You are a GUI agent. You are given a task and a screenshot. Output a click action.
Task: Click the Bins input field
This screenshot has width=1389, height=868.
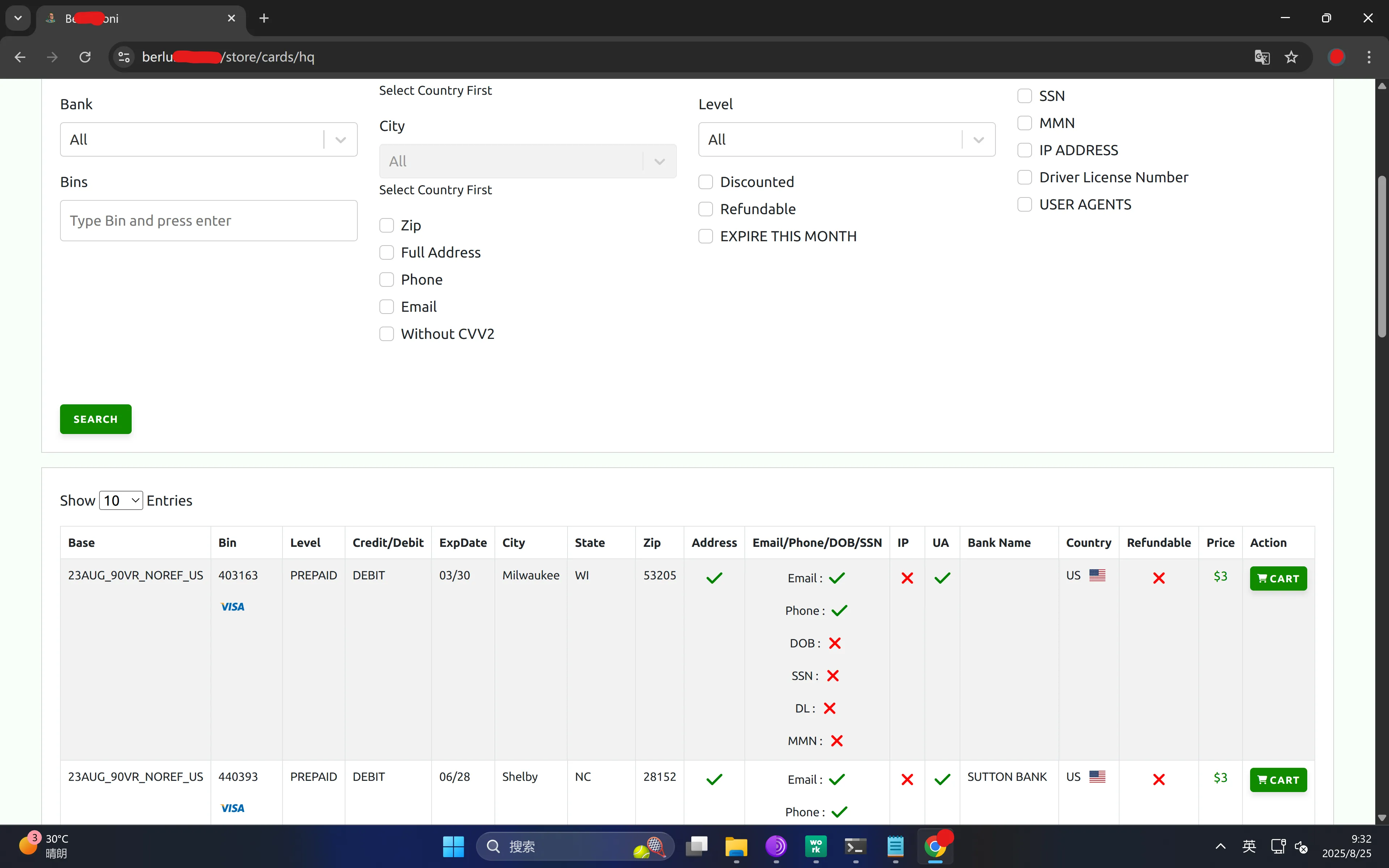pos(209,221)
